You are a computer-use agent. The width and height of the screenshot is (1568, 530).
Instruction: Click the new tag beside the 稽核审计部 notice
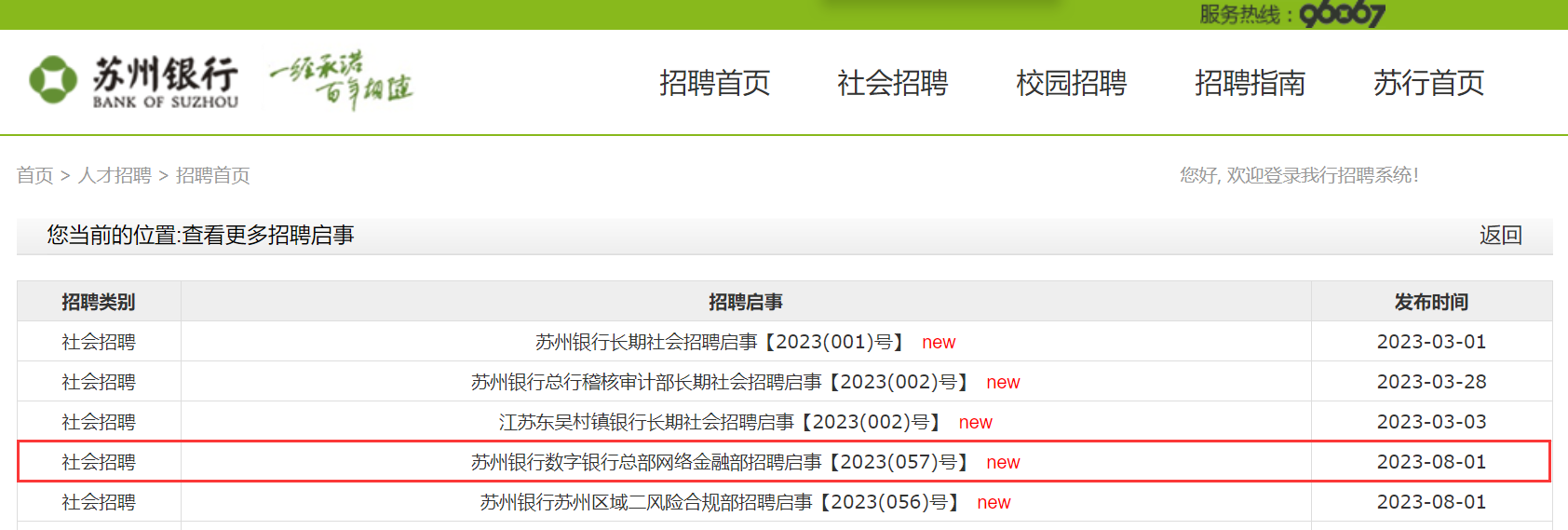pyautogui.click(x=1003, y=383)
